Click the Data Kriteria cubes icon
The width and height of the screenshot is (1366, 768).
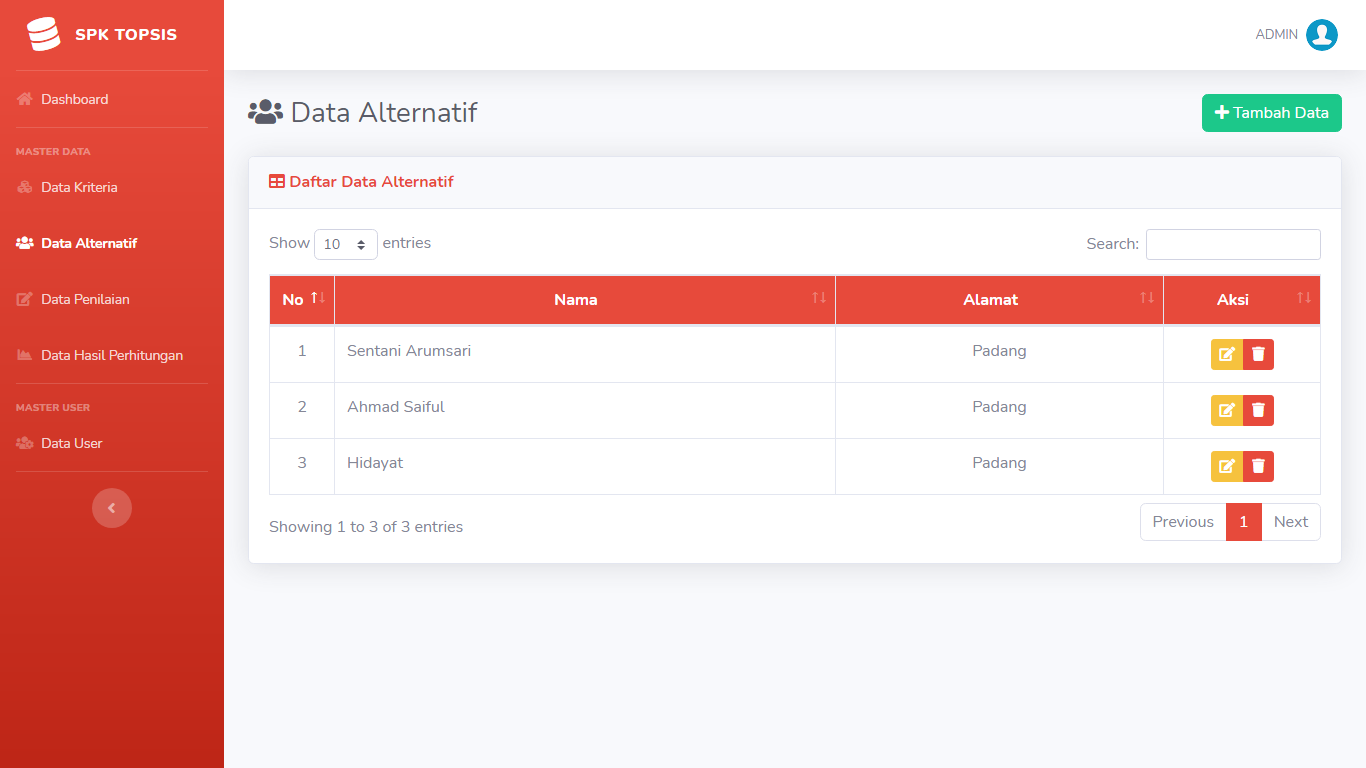pyautogui.click(x=25, y=187)
